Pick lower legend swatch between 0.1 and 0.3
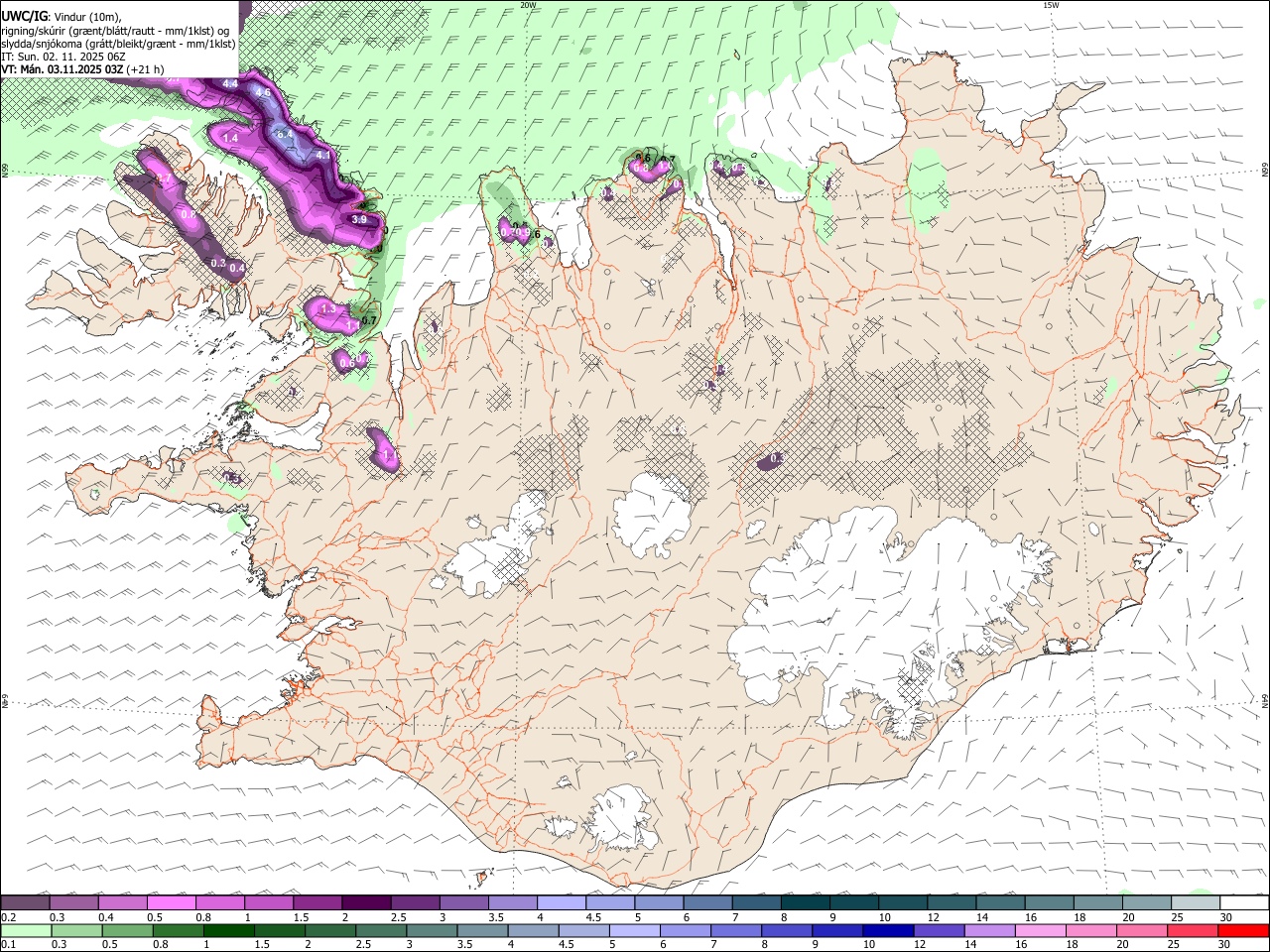Image resolution: width=1270 pixels, height=952 pixels. [26, 930]
